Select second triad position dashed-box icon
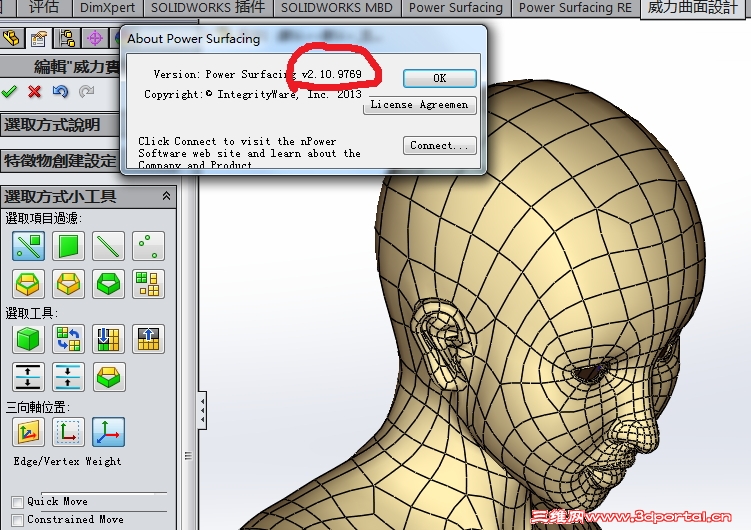Screen dimensions: 751x530 68,432
